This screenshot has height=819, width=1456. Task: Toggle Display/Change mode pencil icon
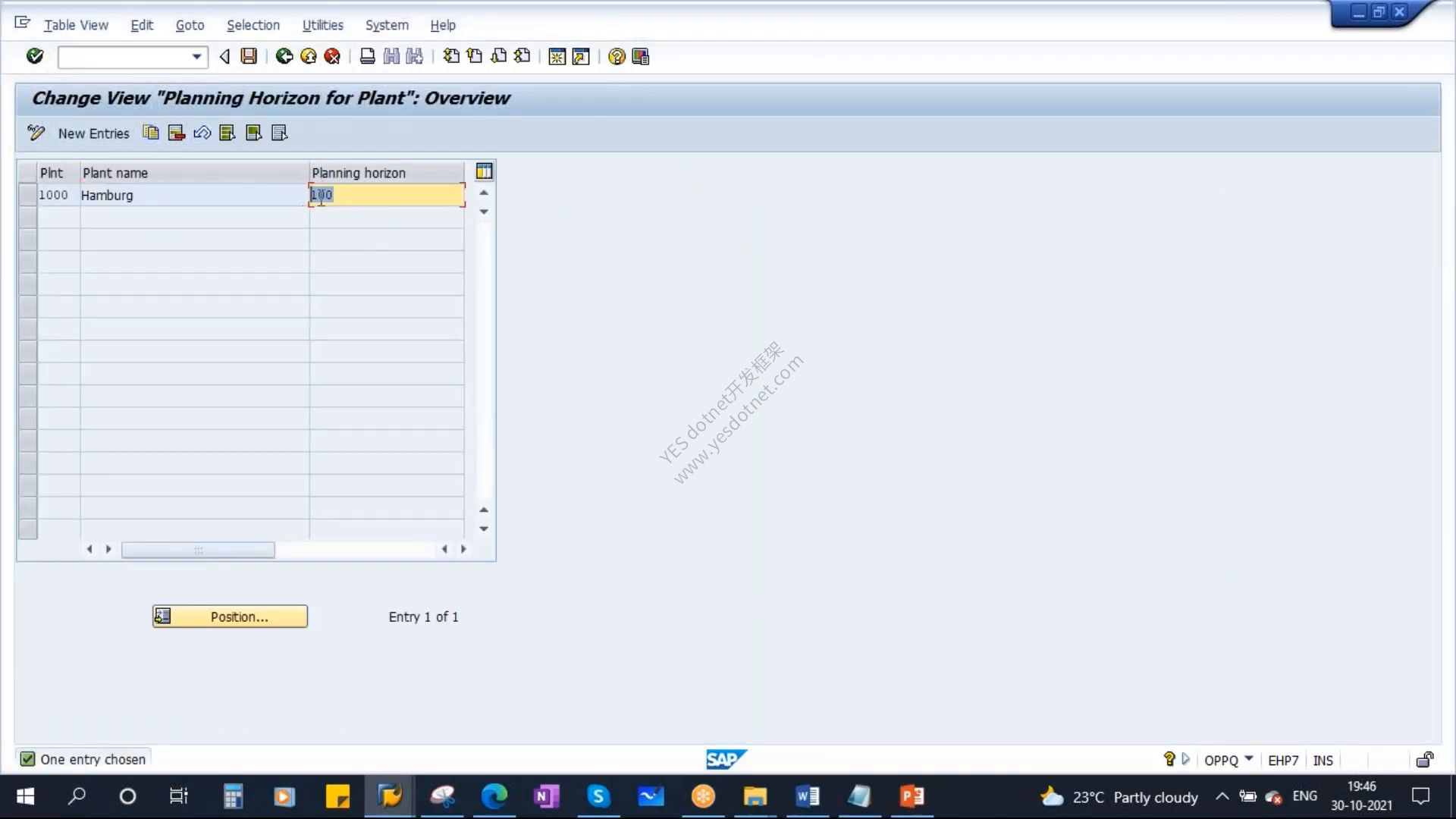pyautogui.click(x=36, y=133)
